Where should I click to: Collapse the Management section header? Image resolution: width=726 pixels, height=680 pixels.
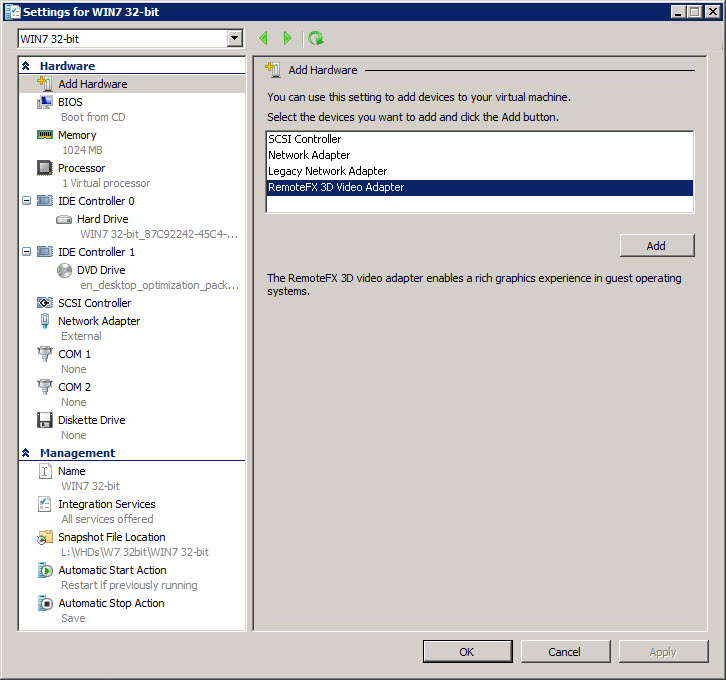point(26,453)
